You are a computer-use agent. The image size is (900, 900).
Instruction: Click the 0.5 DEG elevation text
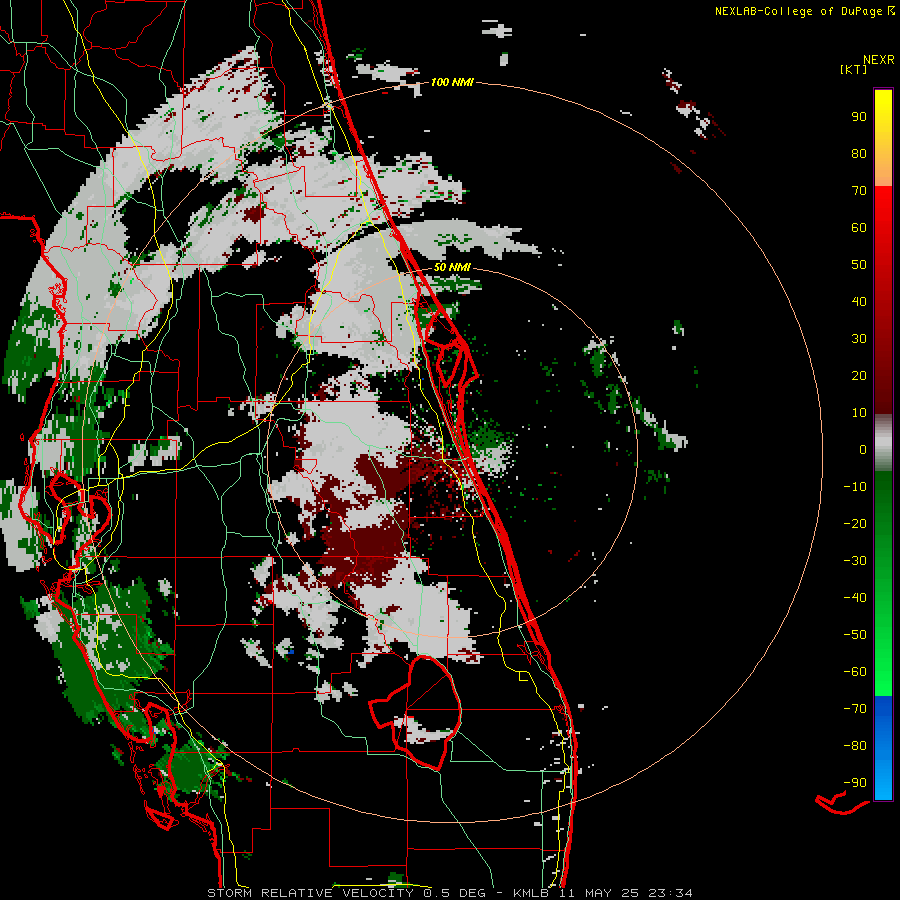click(455, 893)
